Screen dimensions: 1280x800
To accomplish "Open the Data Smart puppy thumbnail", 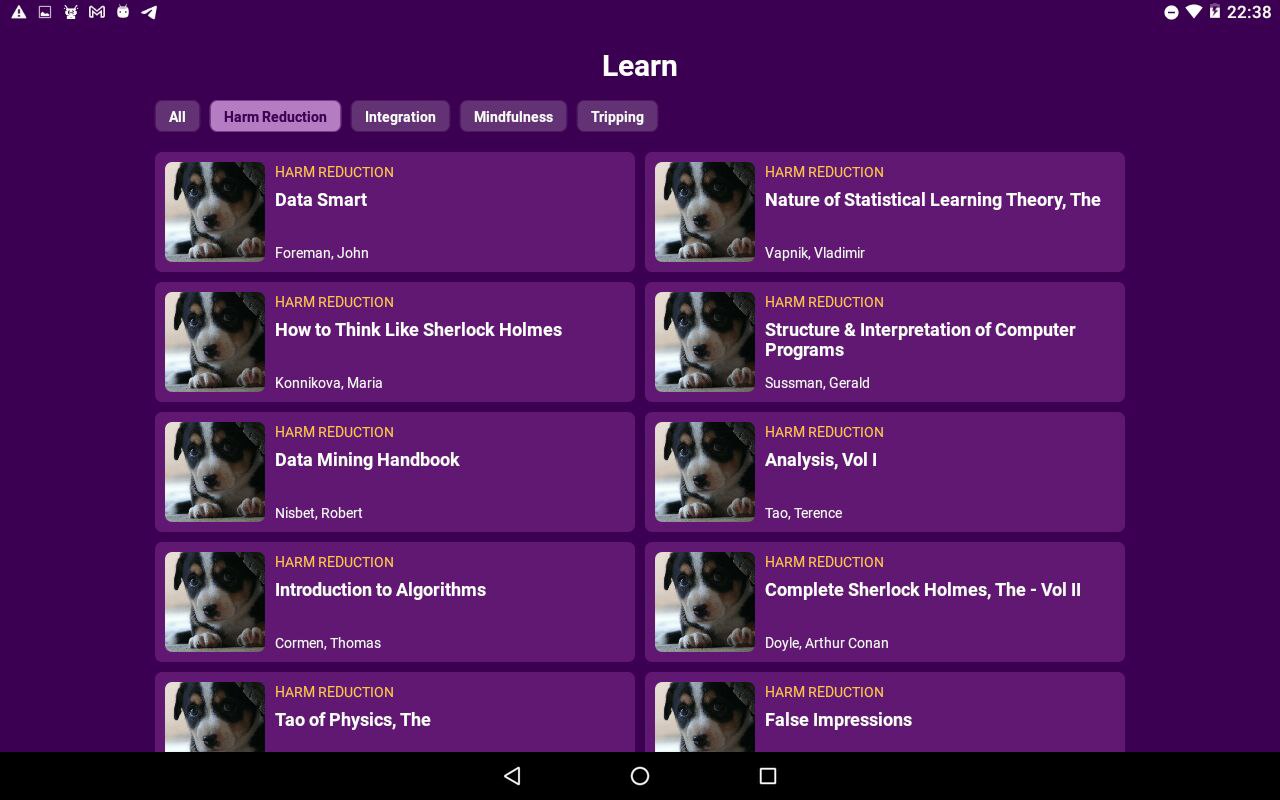I will (215, 212).
